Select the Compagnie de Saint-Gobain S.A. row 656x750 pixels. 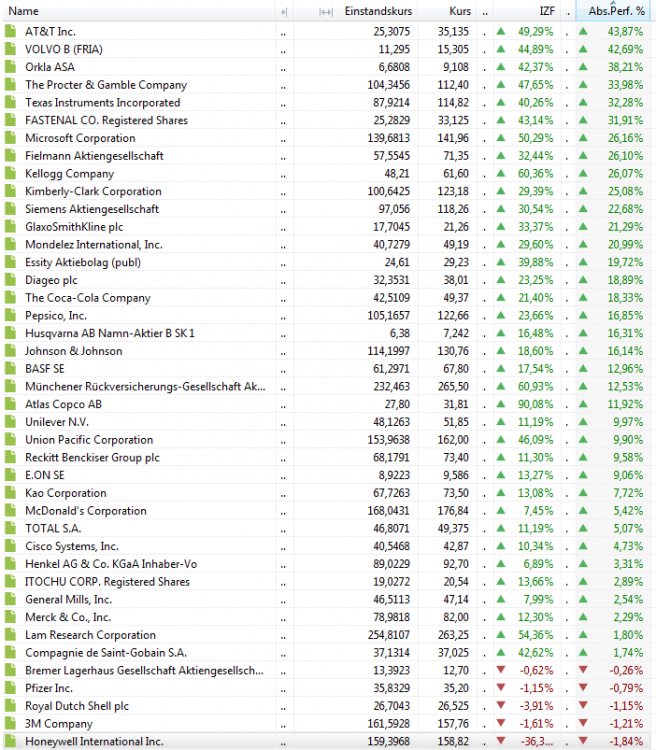coord(328,652)
